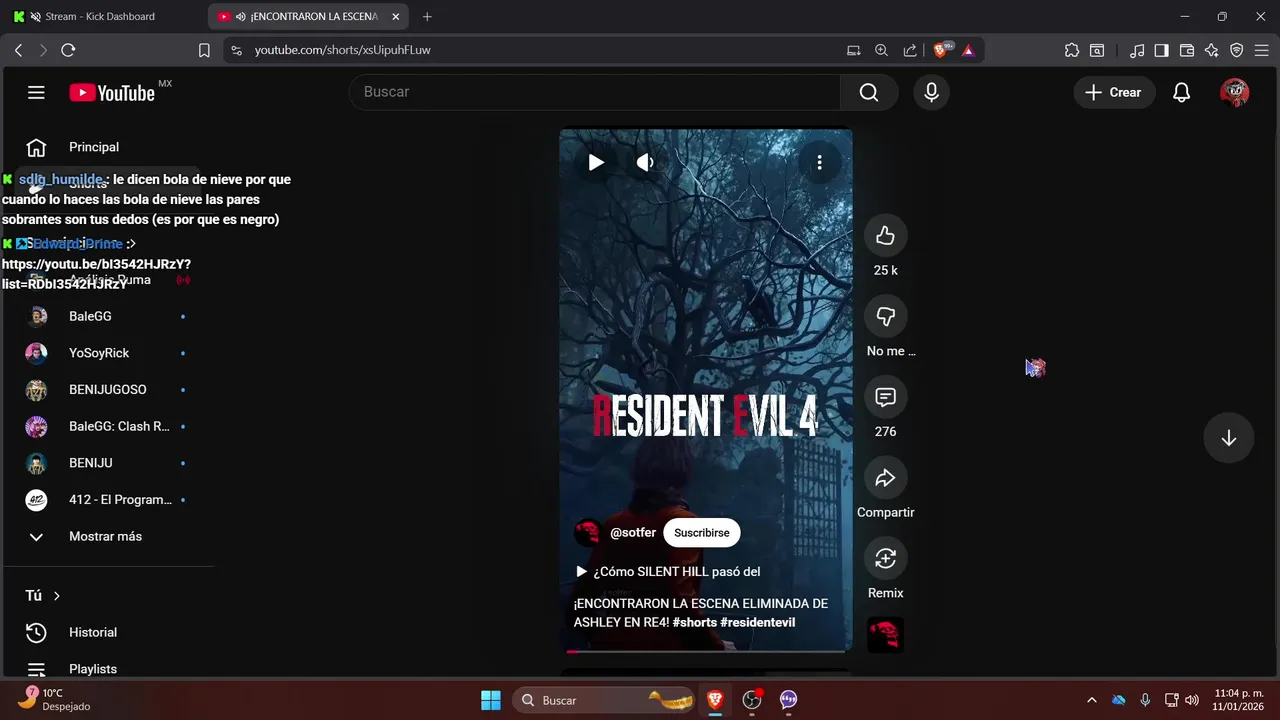This screenshot has height=720, width=1280.
Task: Share this page from address bar
Action: tap(909, 50)
